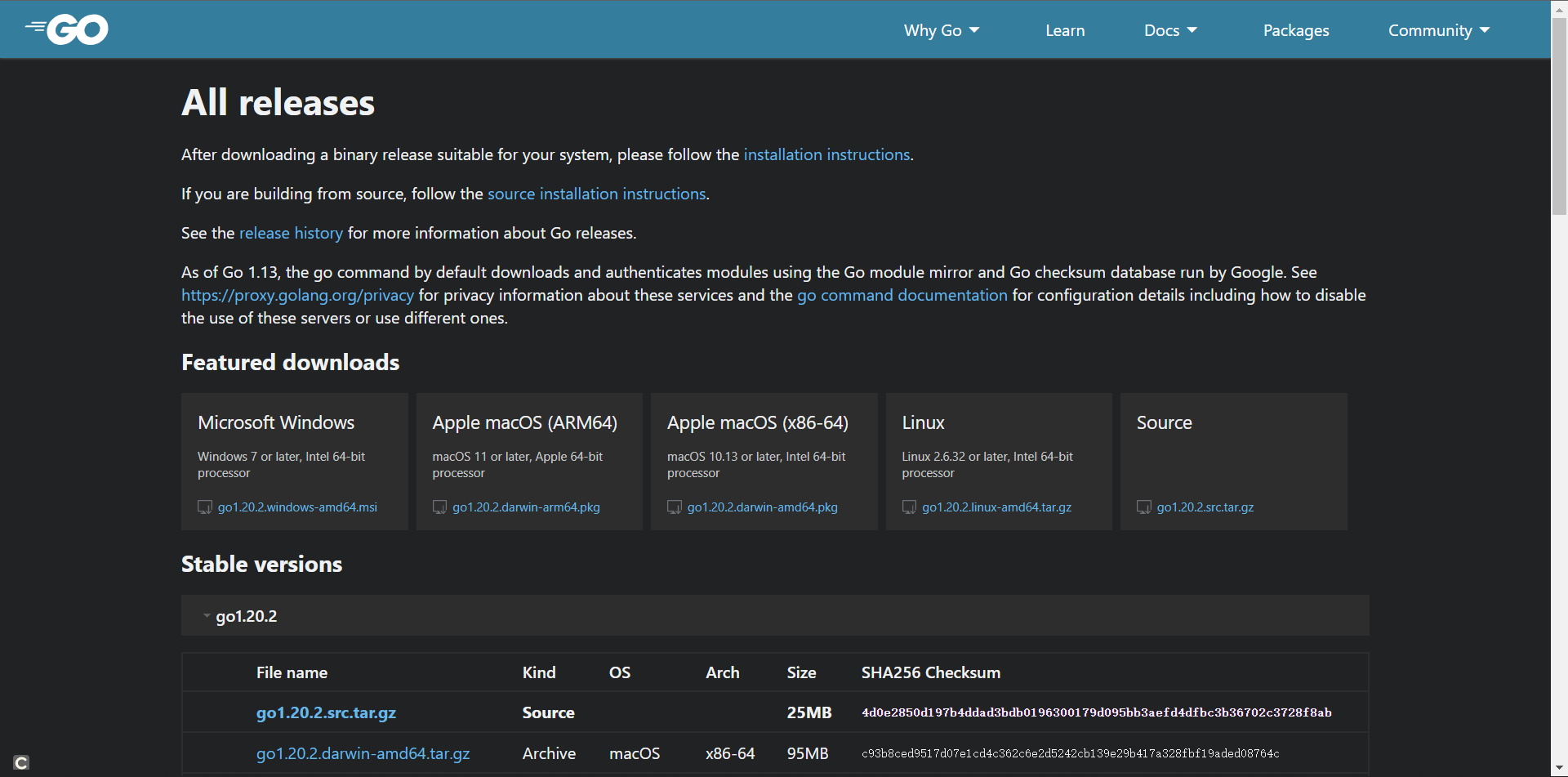Click download icon beside featured go1.20.2.src.tar.gz

coord(1144,507)
